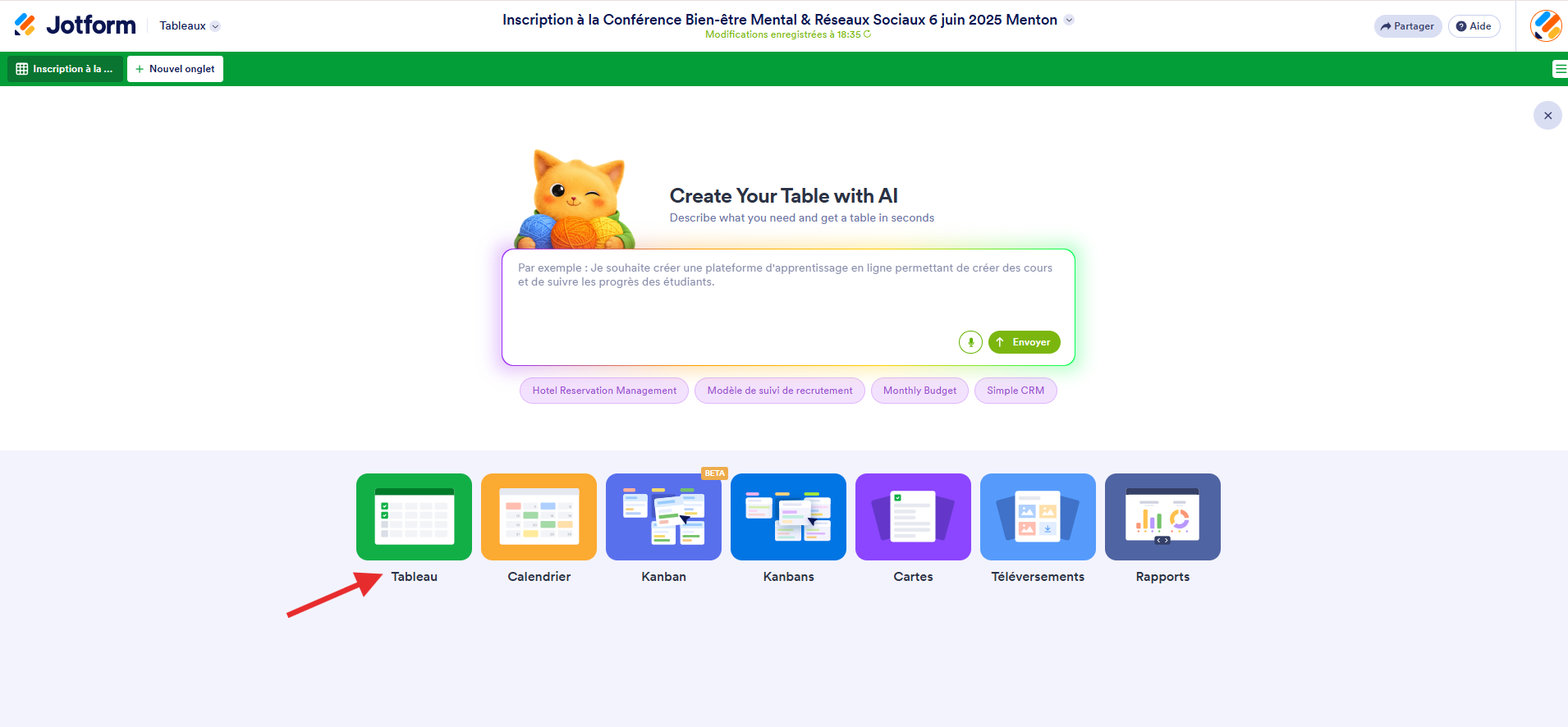Open the Tableaux product dropdown
Image resolution: width=1568 pixels, height=727 pixels.
tap(190, 26)
